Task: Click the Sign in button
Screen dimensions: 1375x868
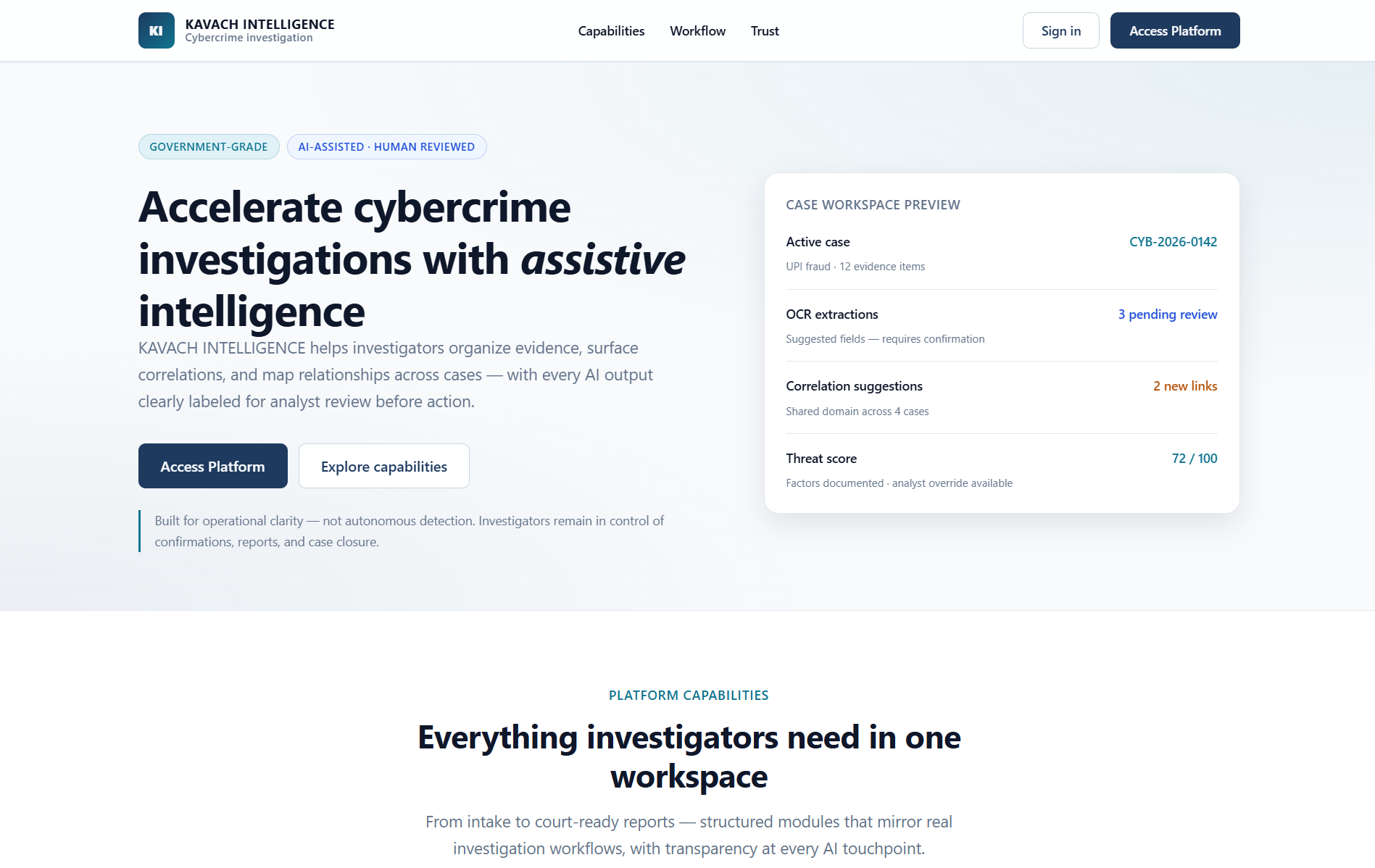Action: (1061, 30)
